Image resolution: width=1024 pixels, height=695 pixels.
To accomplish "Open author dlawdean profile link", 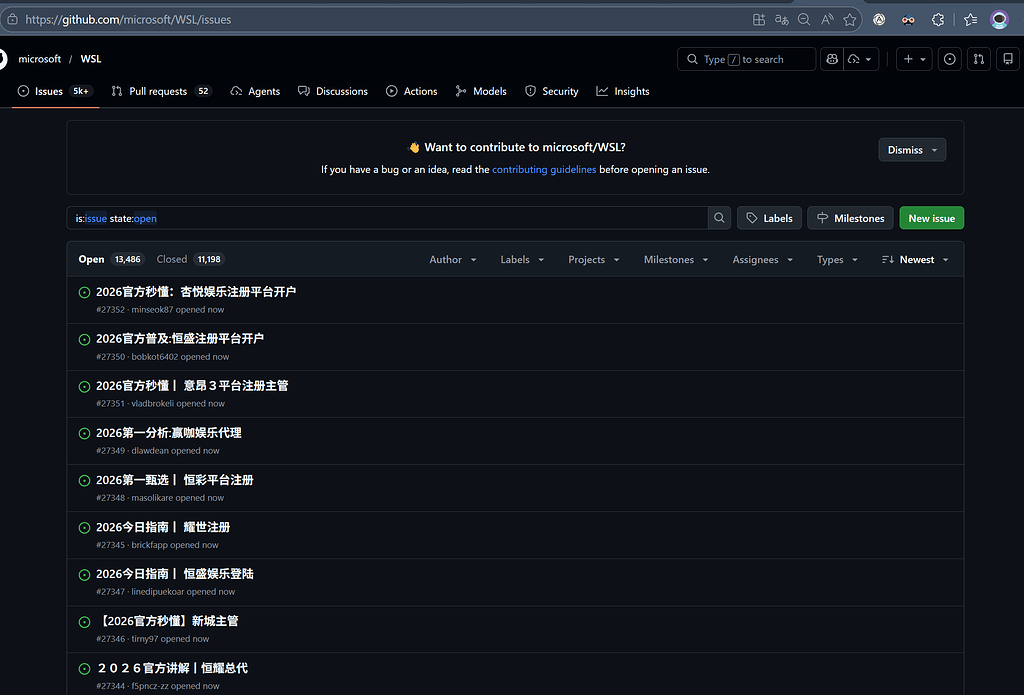I will [150, 451].
